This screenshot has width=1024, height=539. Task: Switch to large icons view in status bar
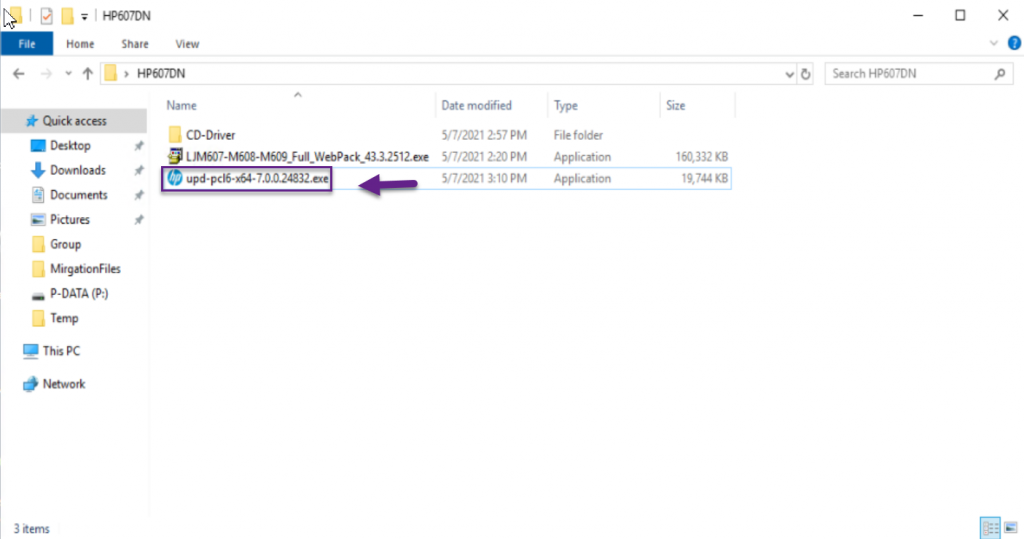point(1008,527)
